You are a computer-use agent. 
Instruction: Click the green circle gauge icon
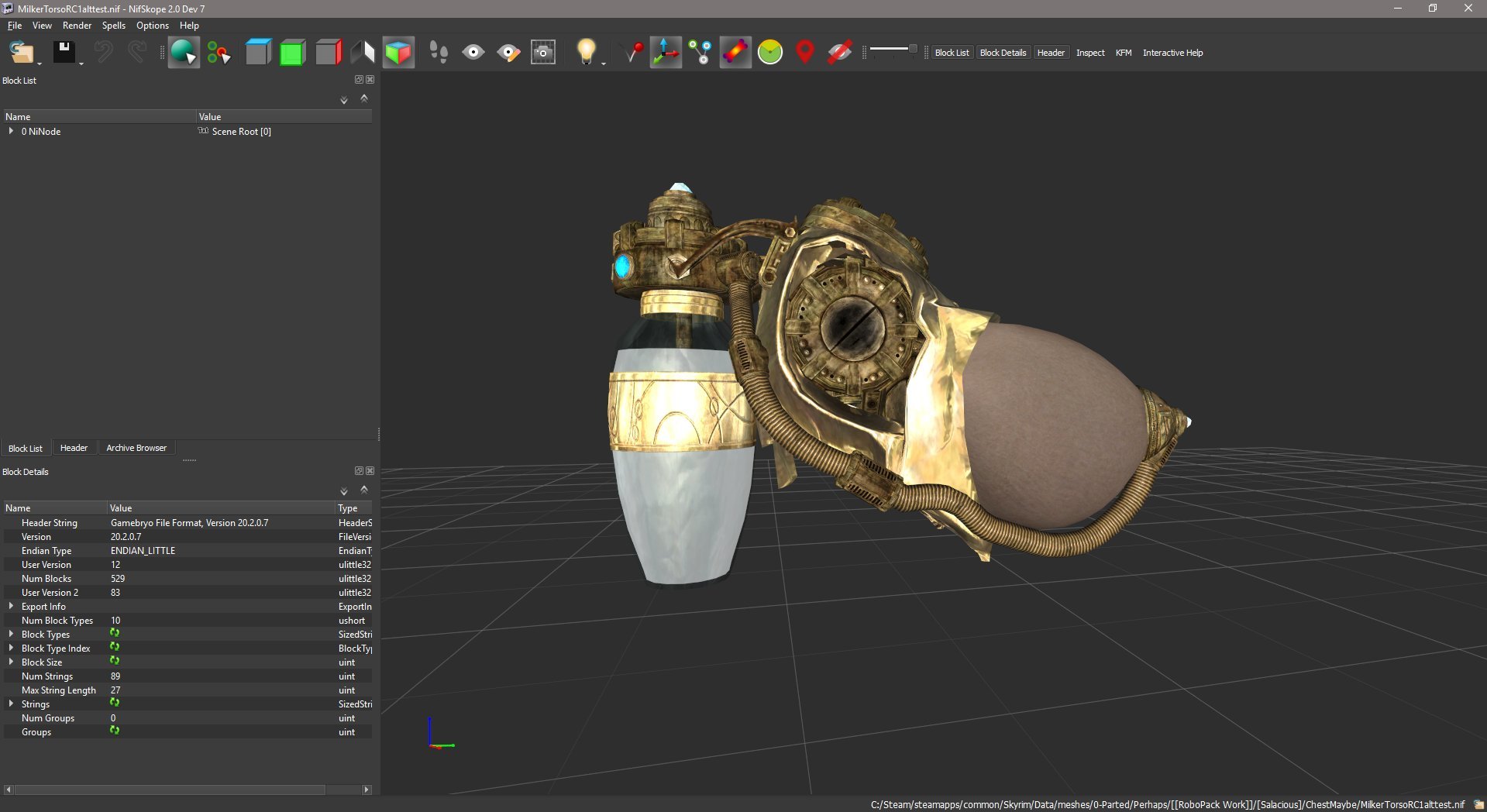coord(770,53)
